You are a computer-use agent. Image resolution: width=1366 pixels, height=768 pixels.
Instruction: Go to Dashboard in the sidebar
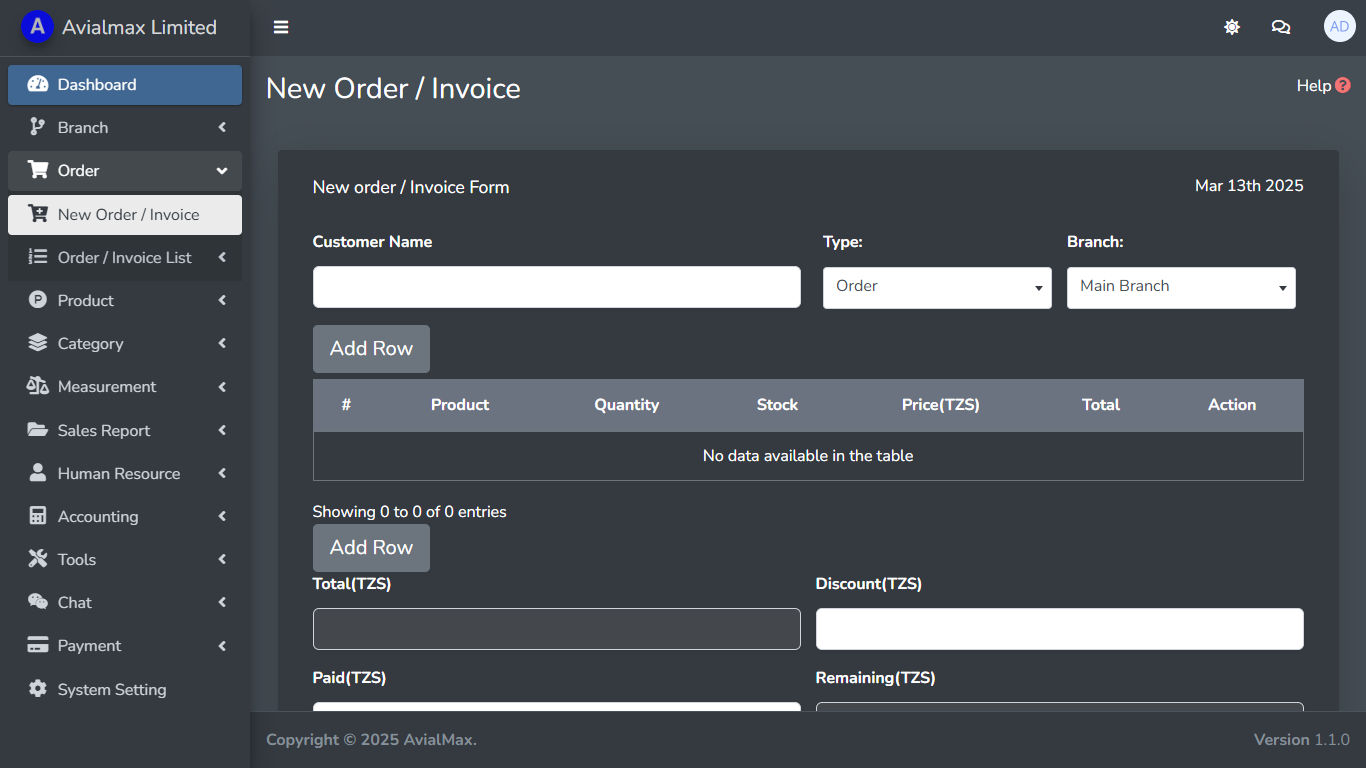[125, 85]
